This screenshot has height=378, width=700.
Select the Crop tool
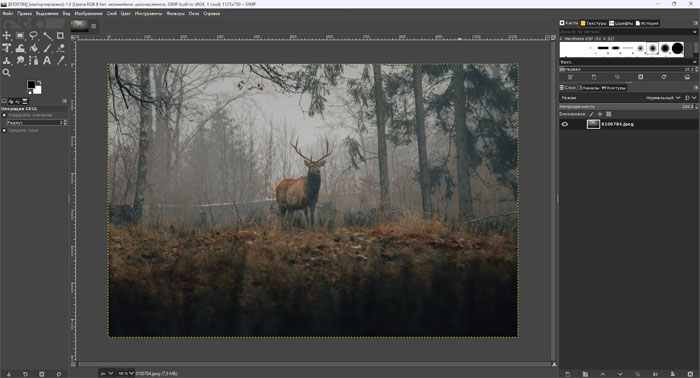tap(61, 36)
